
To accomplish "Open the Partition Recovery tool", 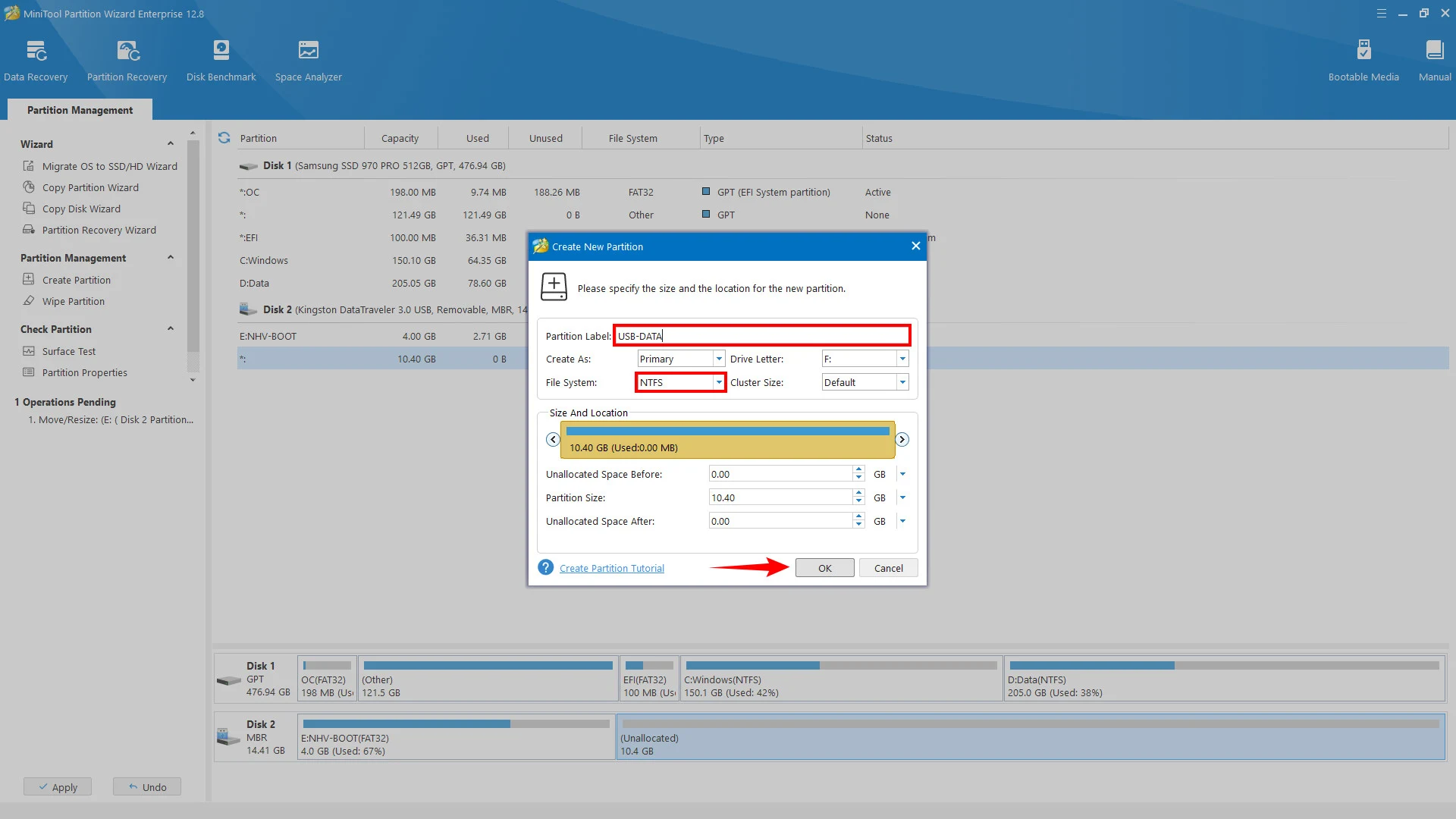I will pos(127,61).
